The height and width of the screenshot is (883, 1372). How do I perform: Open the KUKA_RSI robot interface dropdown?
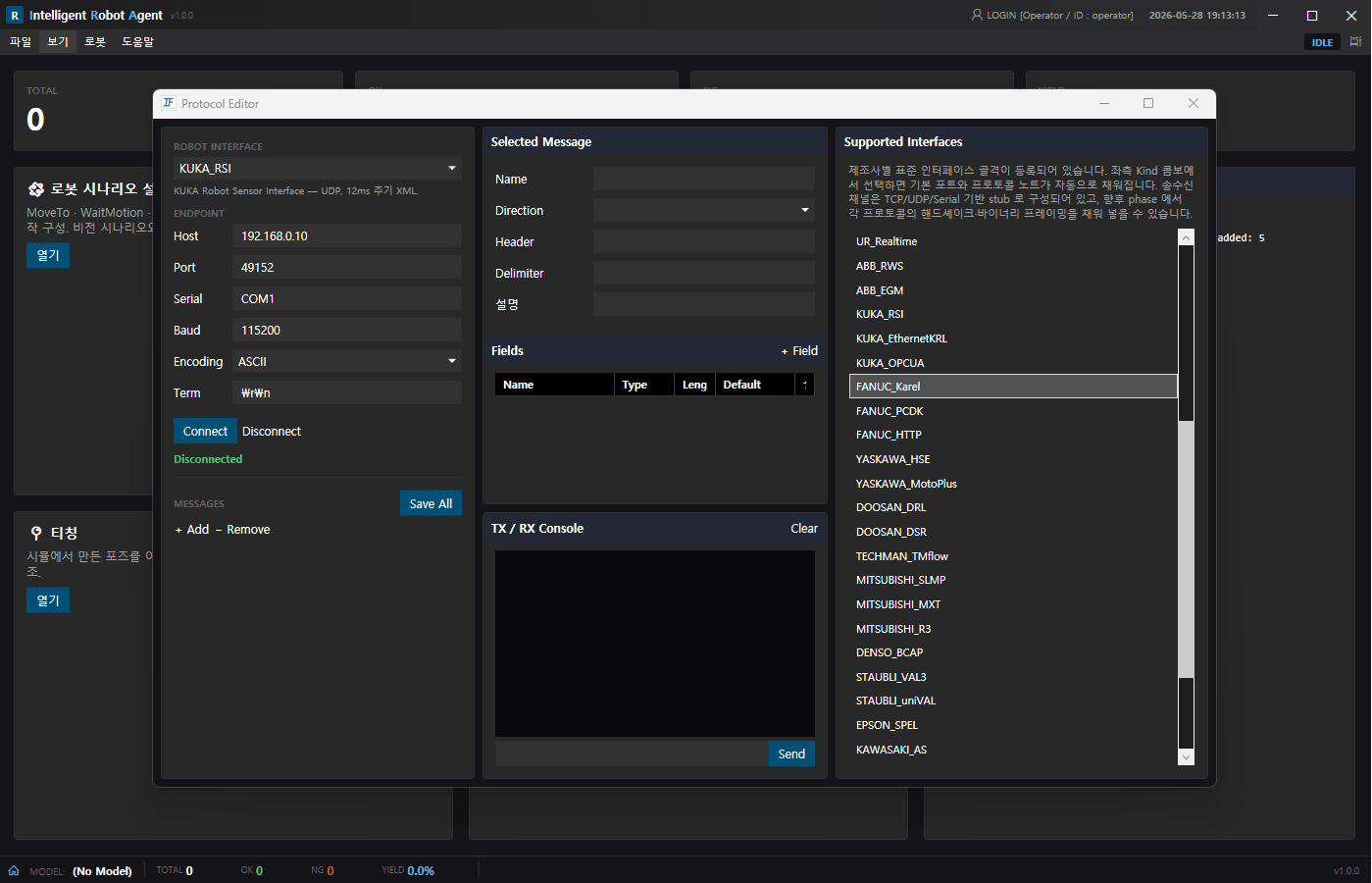pyautogui.click(x=318, y=169)
